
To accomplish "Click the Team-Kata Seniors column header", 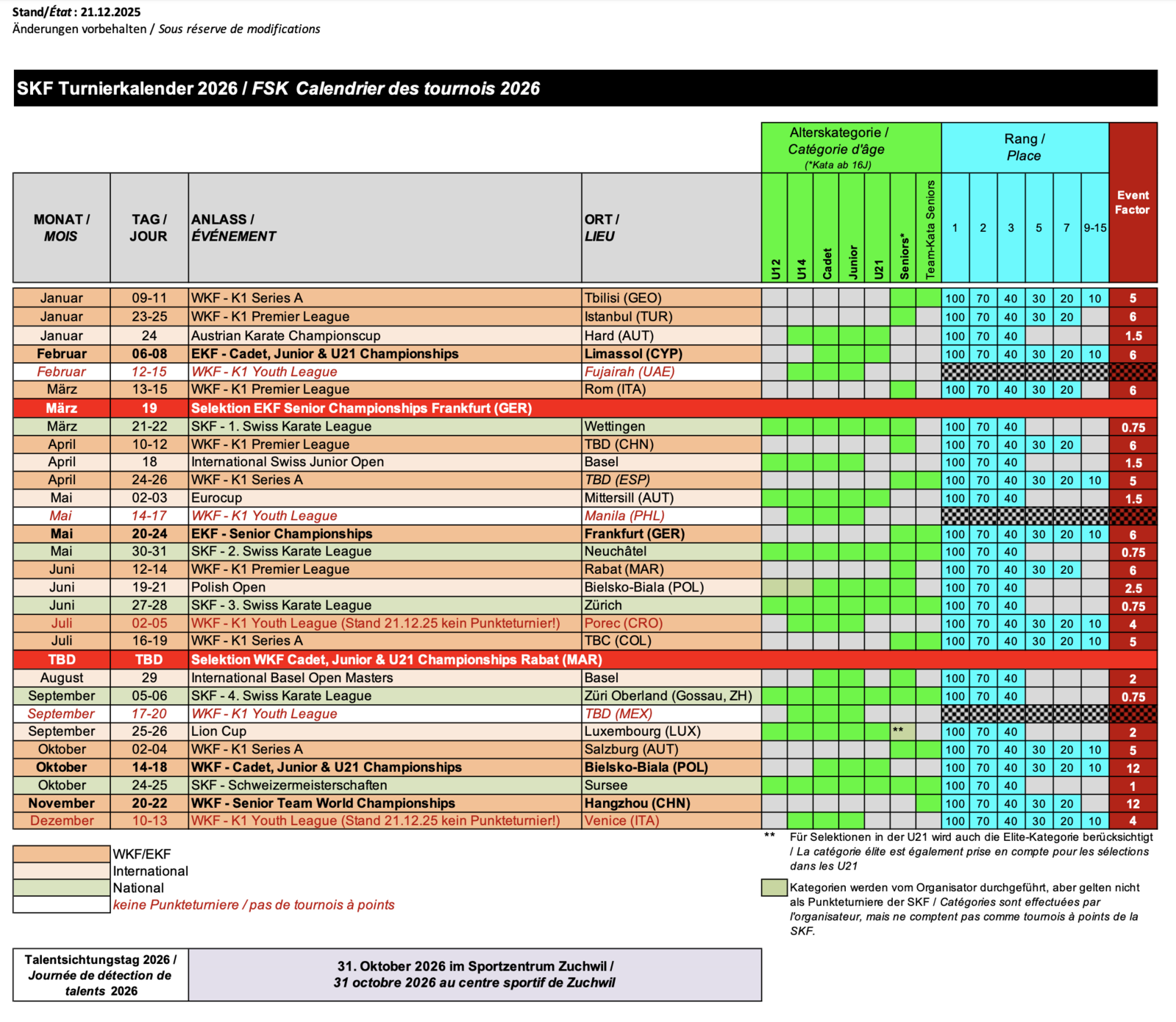I will point(929,229).
